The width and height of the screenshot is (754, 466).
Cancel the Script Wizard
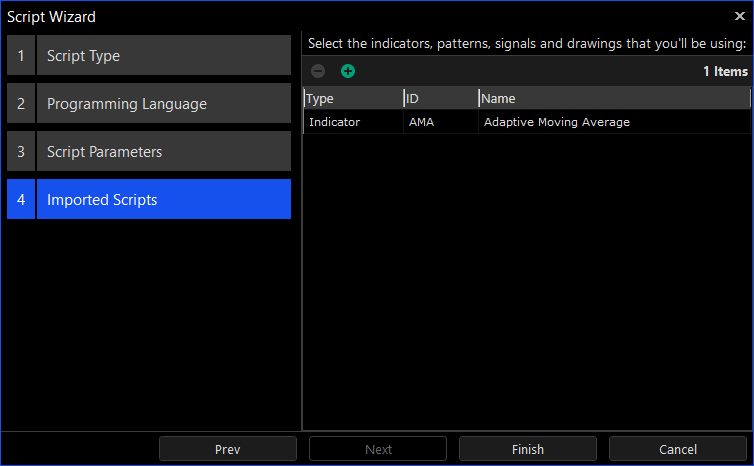click(x=678, y=449)
